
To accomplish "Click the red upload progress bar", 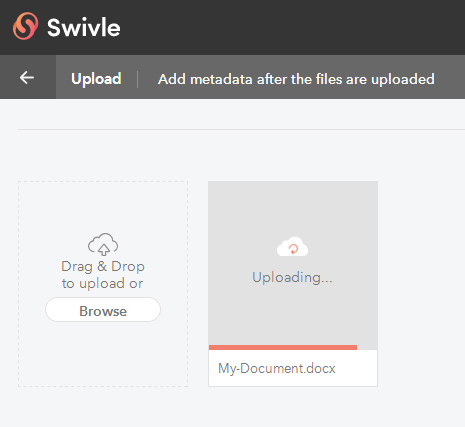I will point(283,347).
